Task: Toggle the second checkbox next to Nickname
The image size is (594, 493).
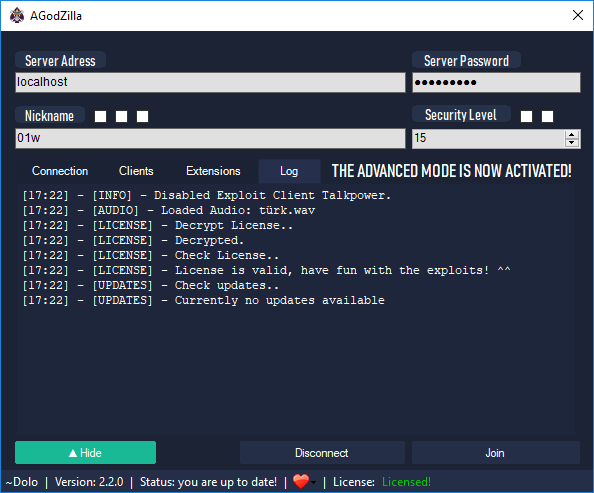Action: [121, 116]
